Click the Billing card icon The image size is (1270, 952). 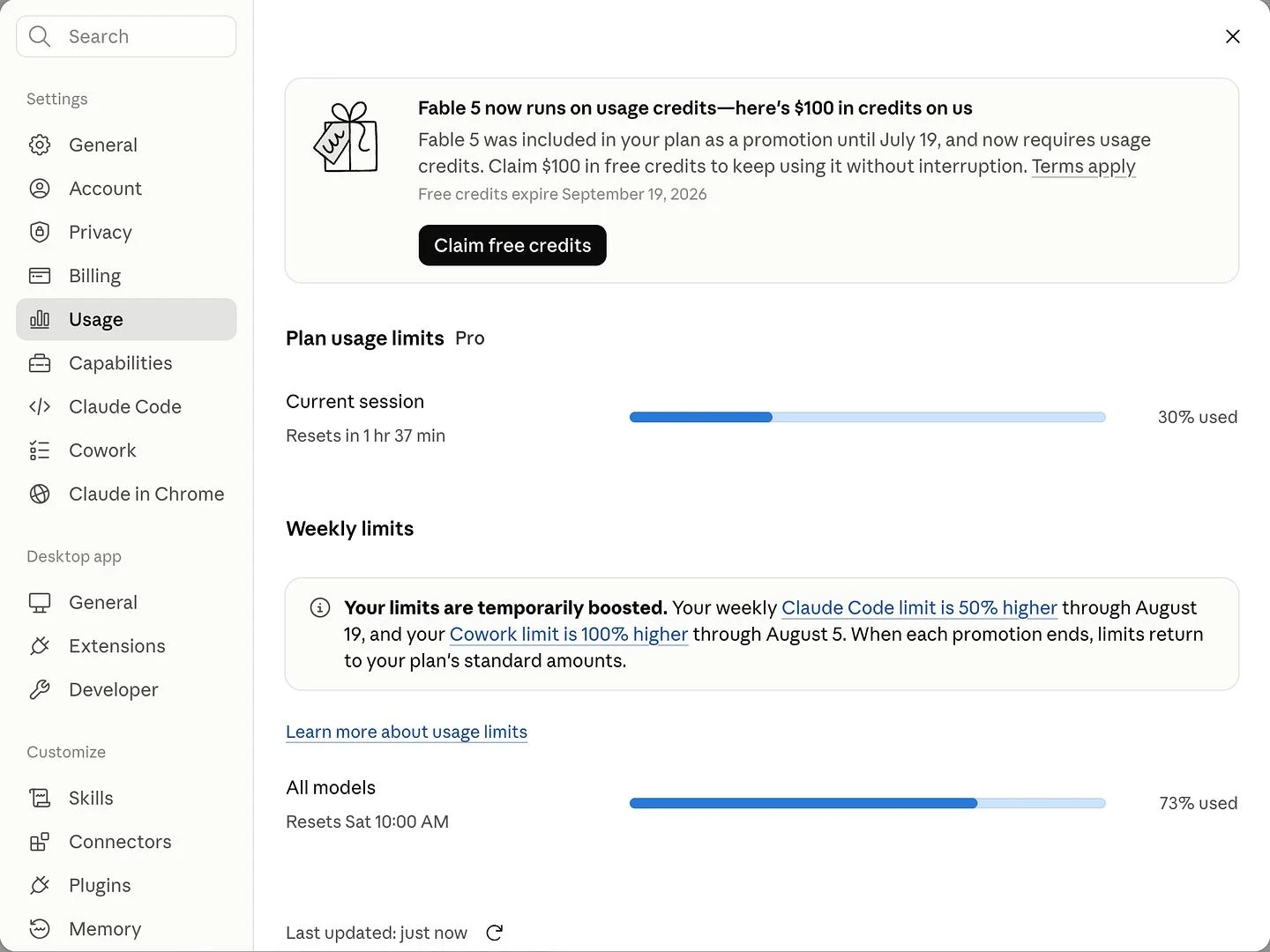click(40, 276)
